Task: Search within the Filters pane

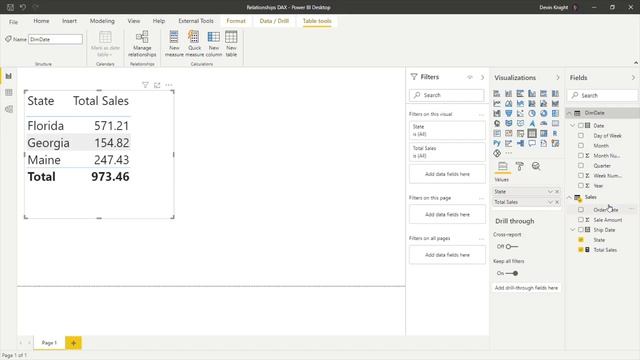Action: tap(447, 95)
